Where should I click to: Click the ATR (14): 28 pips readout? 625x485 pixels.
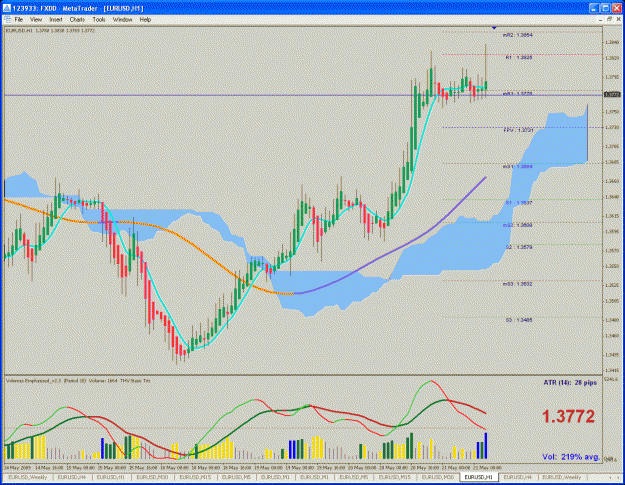point(570,383)
